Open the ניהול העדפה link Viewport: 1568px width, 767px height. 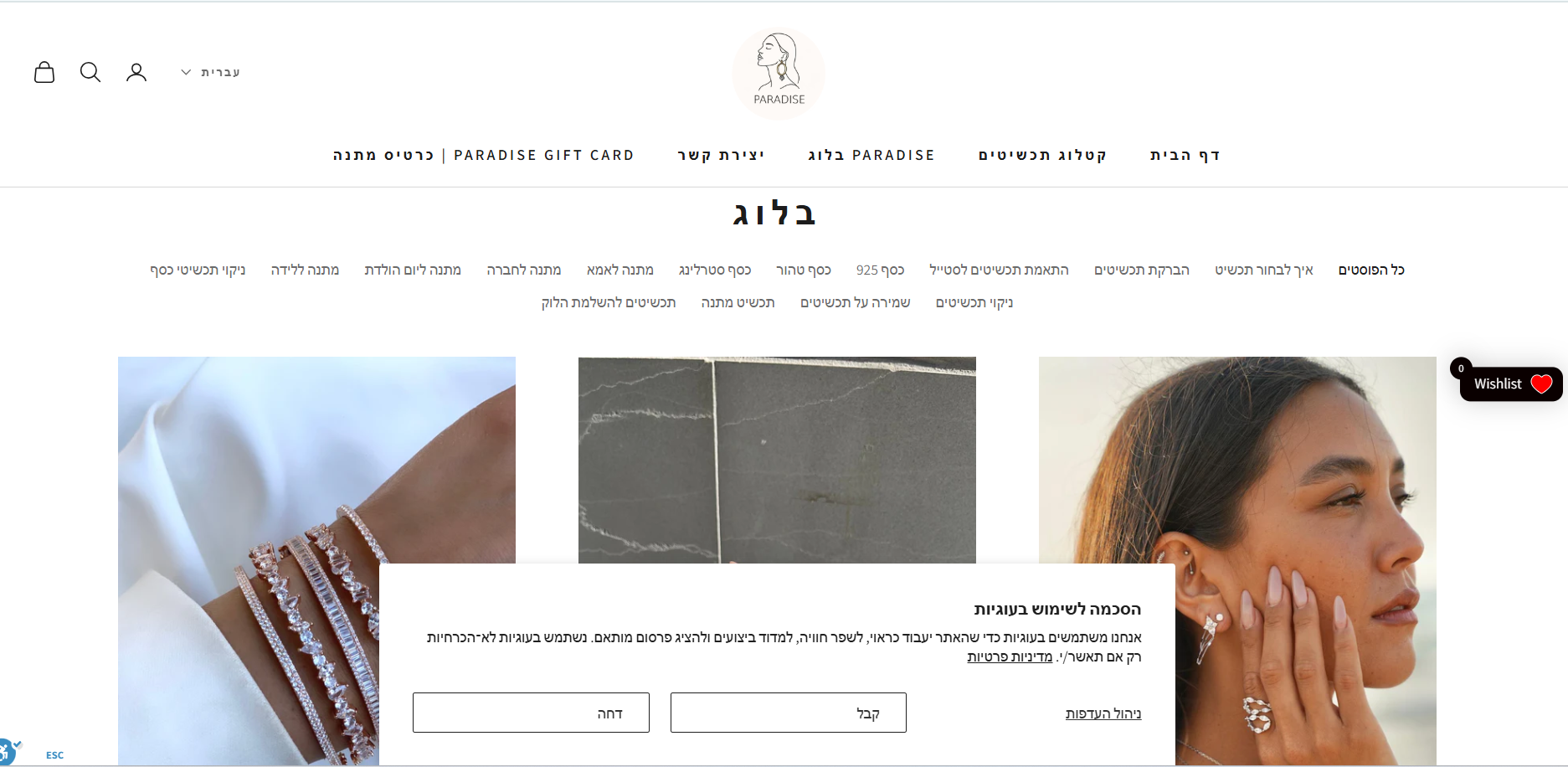[1103, 713]
